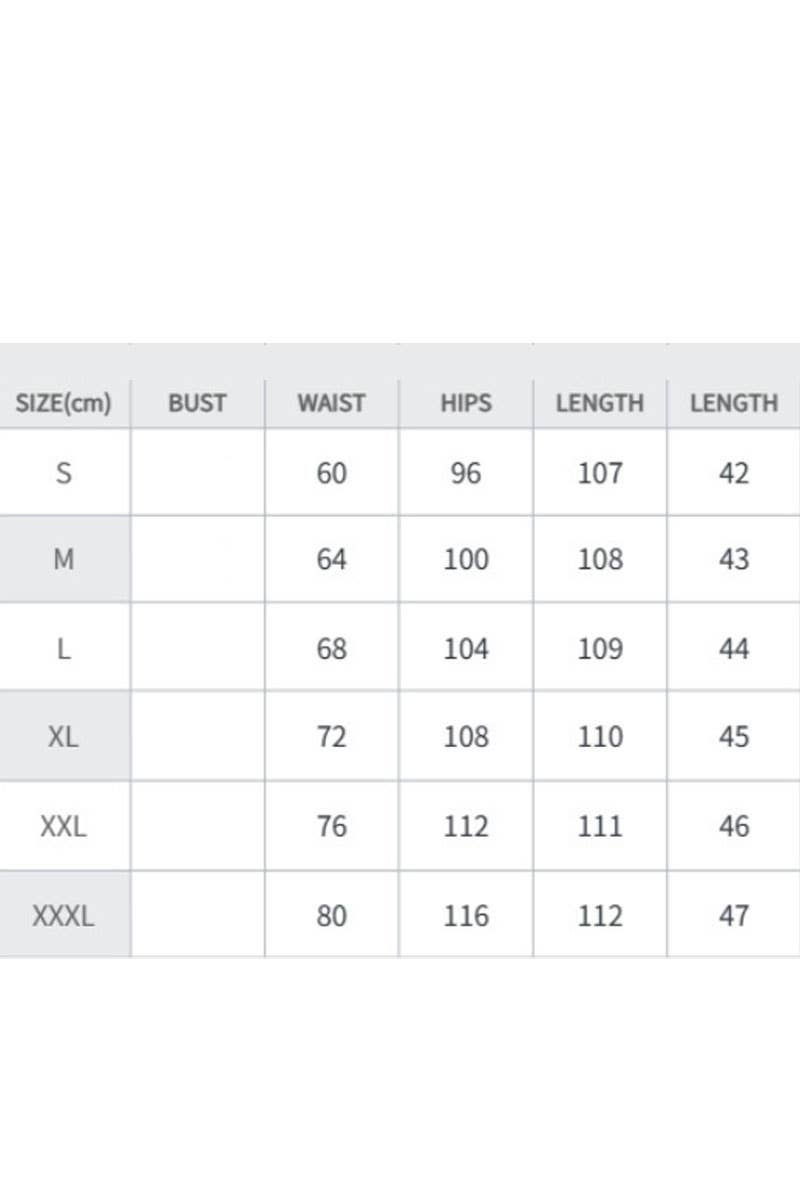Click the empty BUST cell for size L
This screenshot has width=800, height=1200.
(x=197, y=649)
